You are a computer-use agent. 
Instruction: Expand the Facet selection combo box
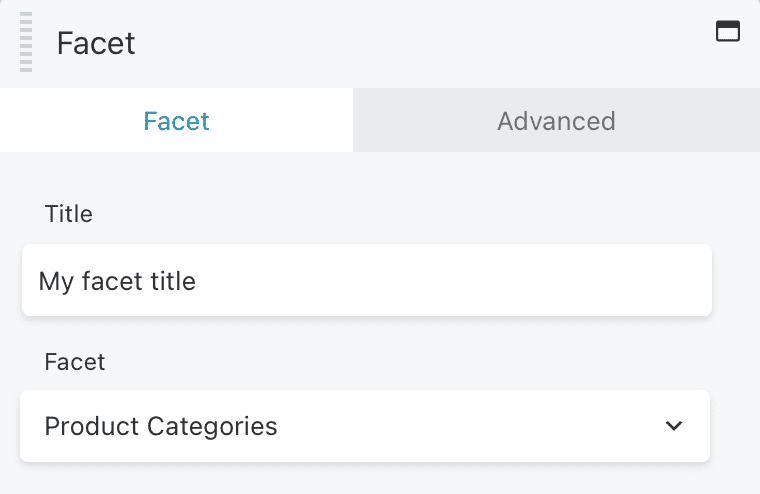click(365, 426)
